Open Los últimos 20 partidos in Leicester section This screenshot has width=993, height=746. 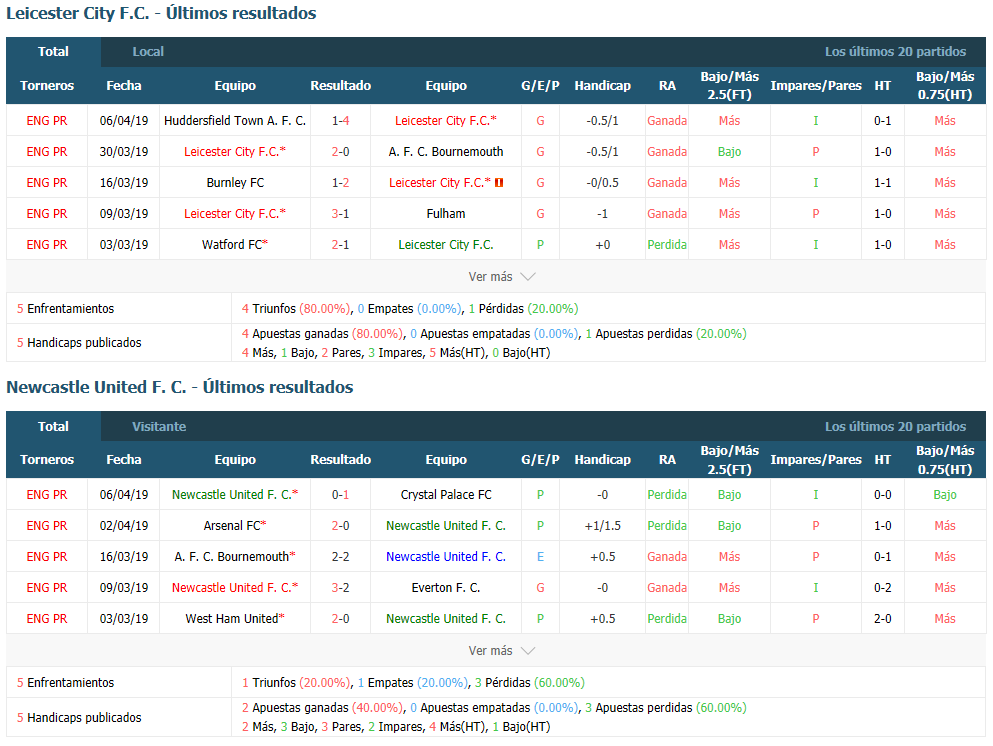coord(895,52)
